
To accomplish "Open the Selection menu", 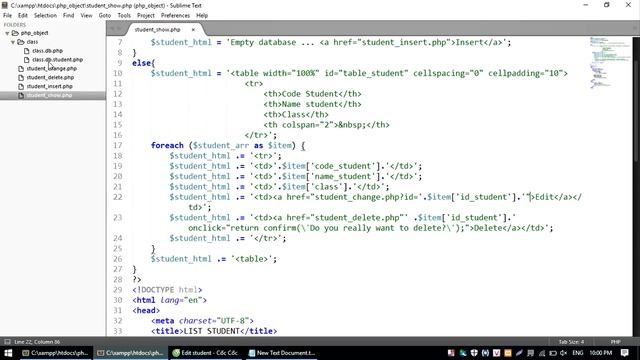I will 45,16.
